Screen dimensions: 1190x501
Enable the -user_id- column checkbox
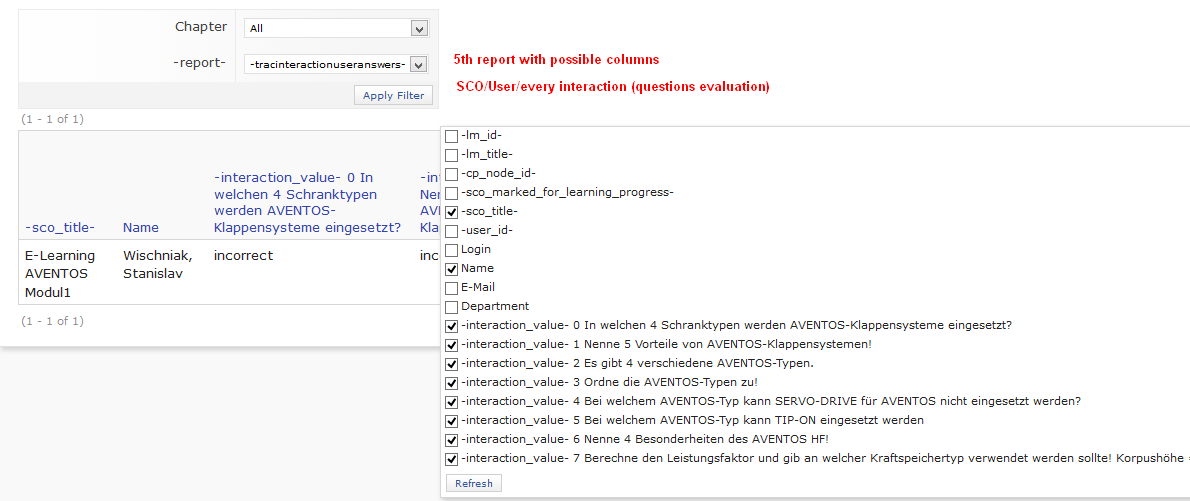[452, 231]
